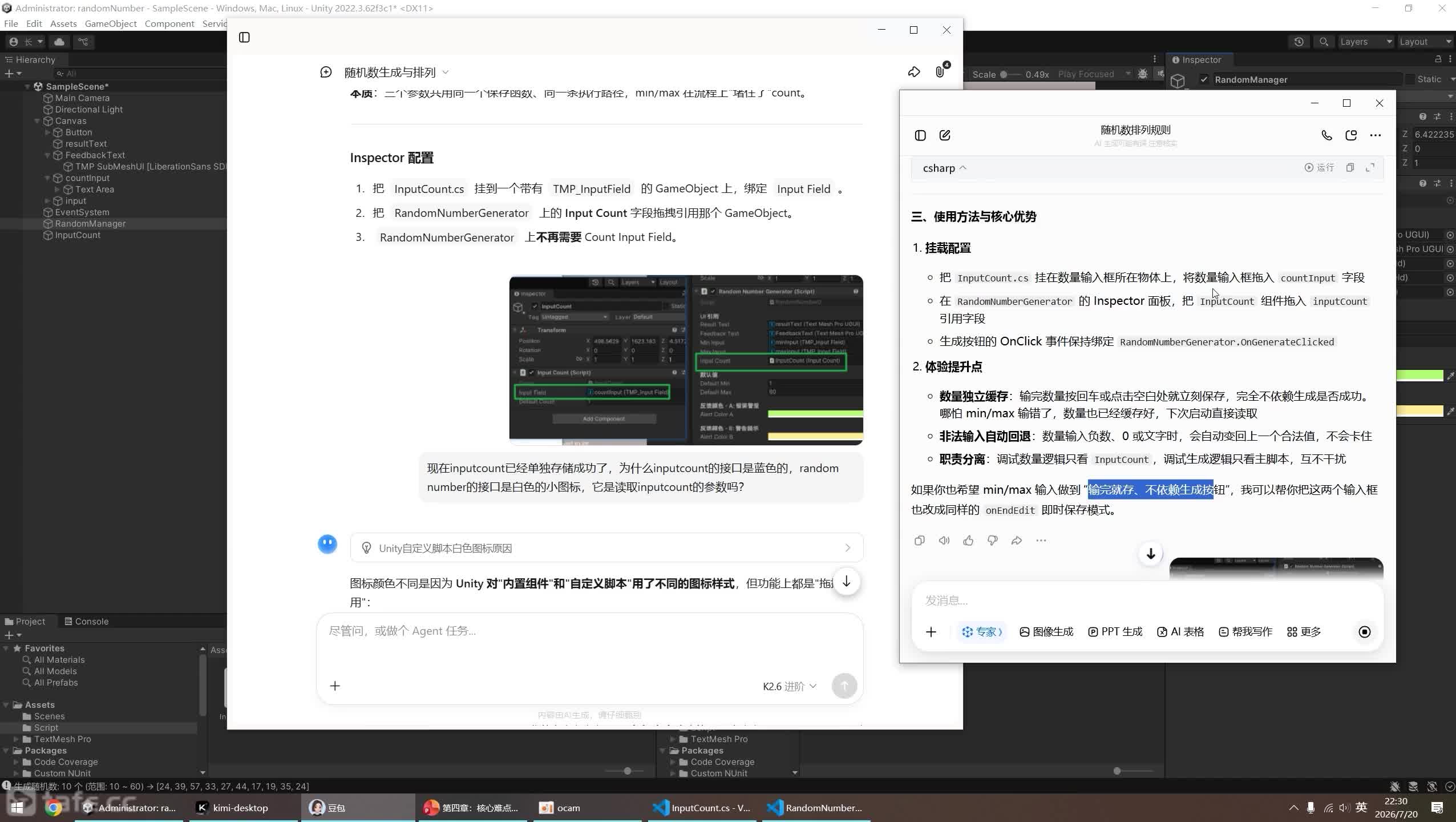Add file in Doubao message box
This screenshot has height=822, width=1456.
931,632
